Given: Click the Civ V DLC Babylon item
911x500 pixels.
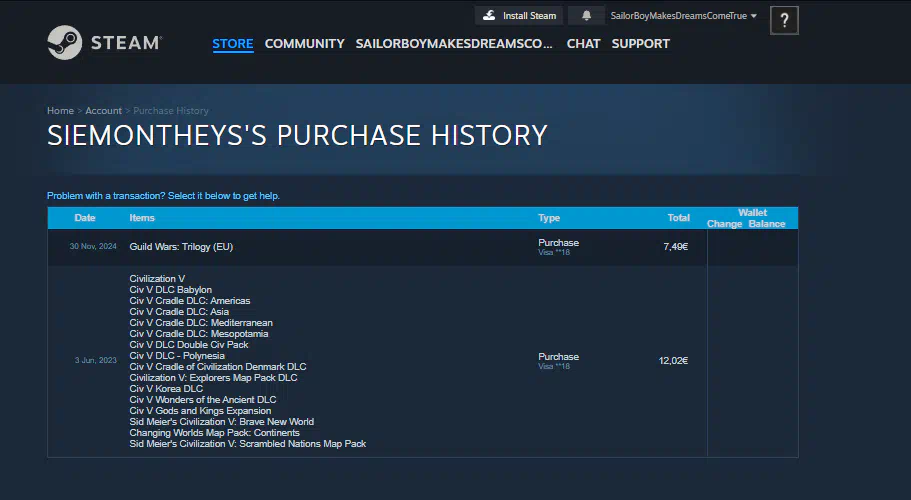Looking at the screenshot, I should 171,290.
